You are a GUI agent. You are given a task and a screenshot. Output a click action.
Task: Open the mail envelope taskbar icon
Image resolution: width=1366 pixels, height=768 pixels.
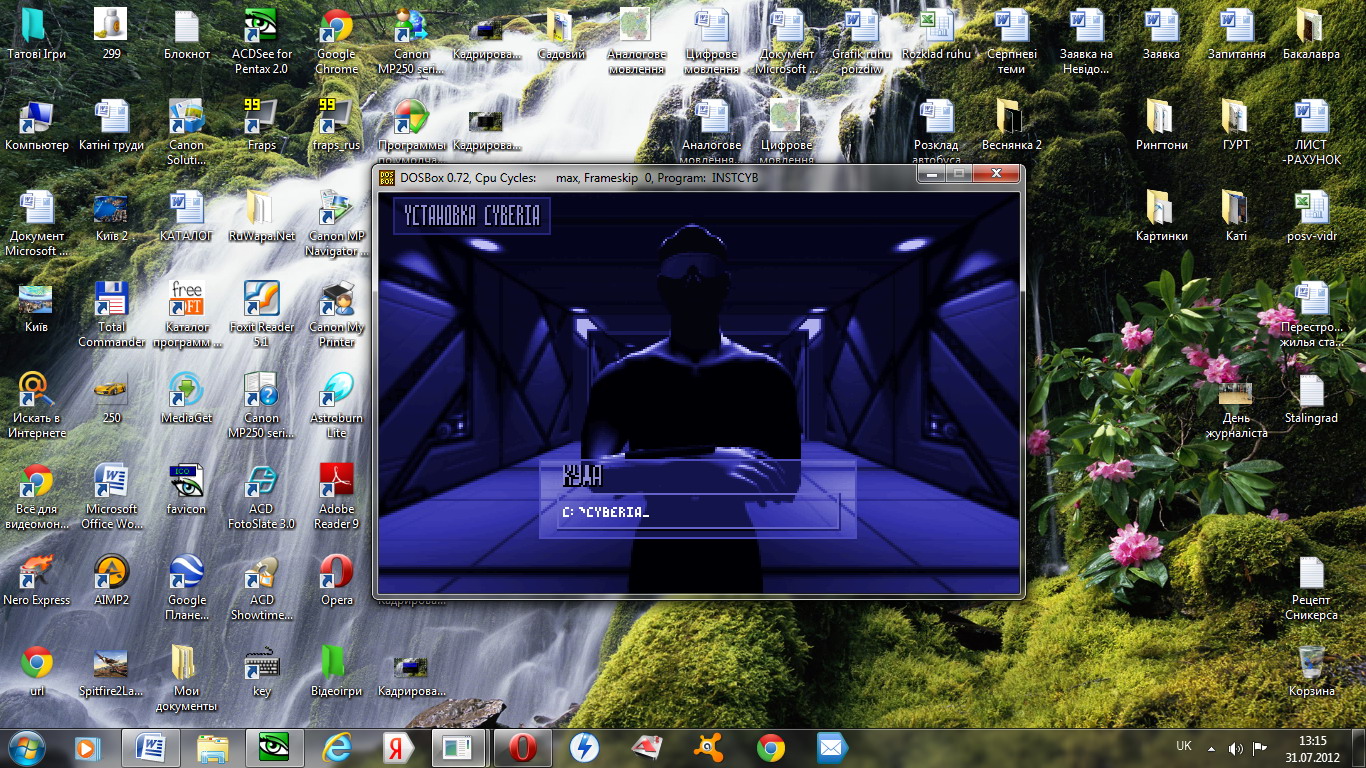point(832,747)
